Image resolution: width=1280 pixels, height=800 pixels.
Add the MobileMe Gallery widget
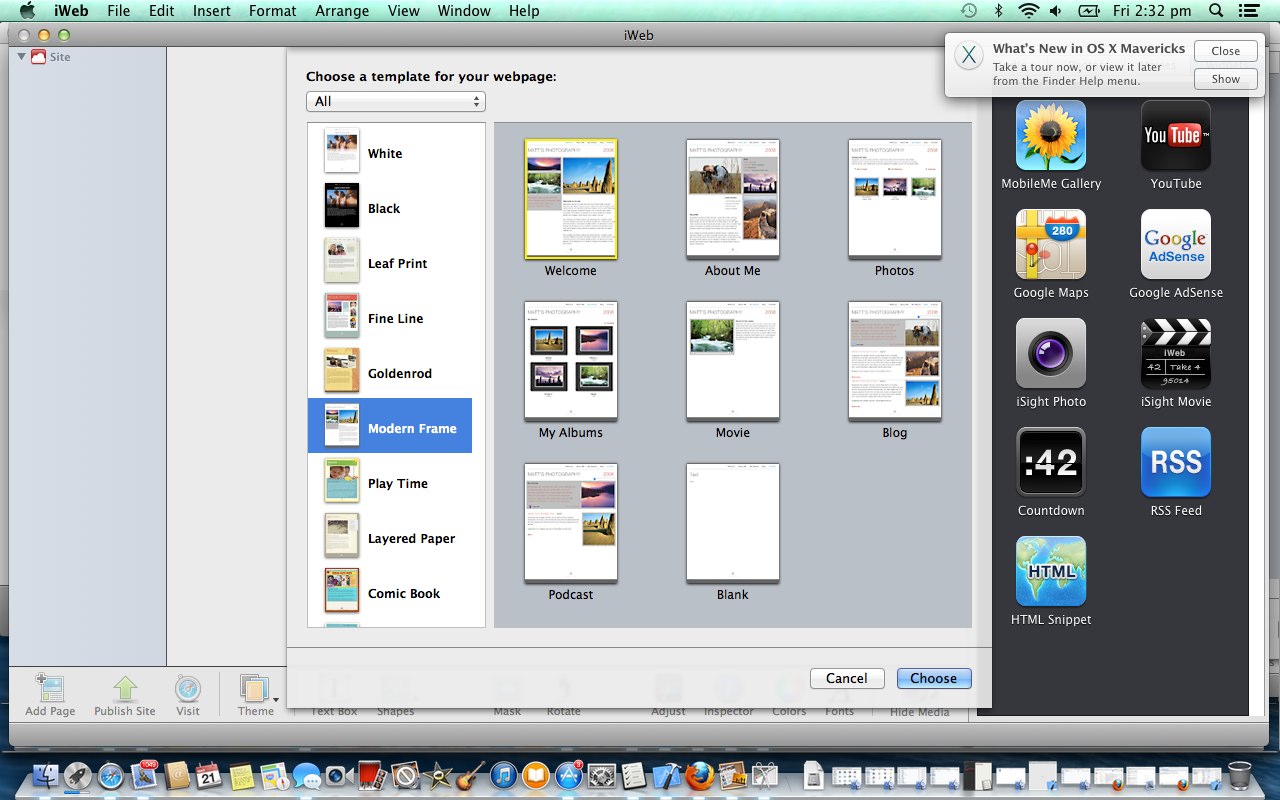click(x=1051, y=135)
